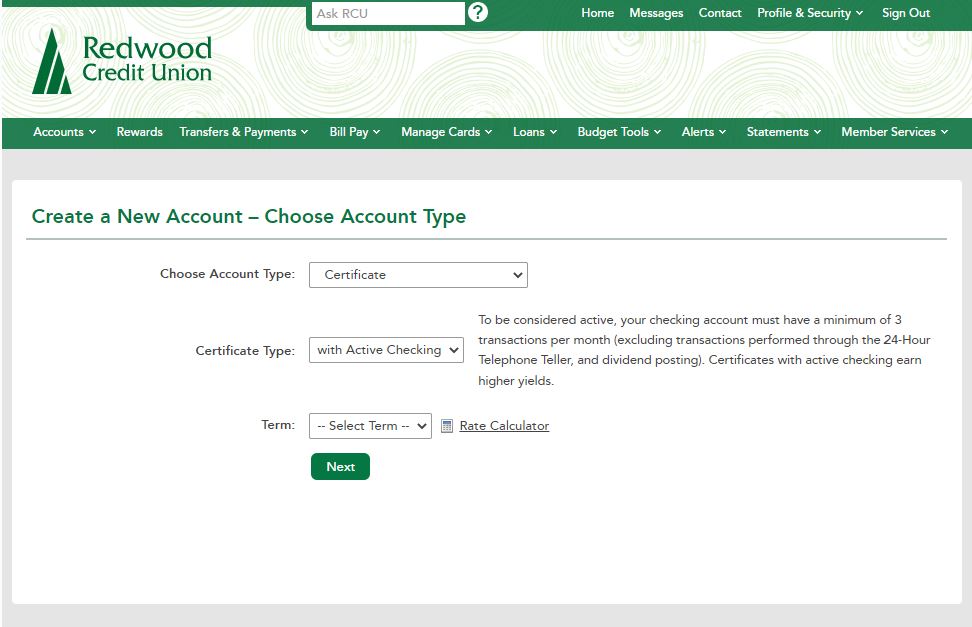Open the Rate Calculator link
The width and height of the screenshot is (972, 627).
[x=504, y=426]
